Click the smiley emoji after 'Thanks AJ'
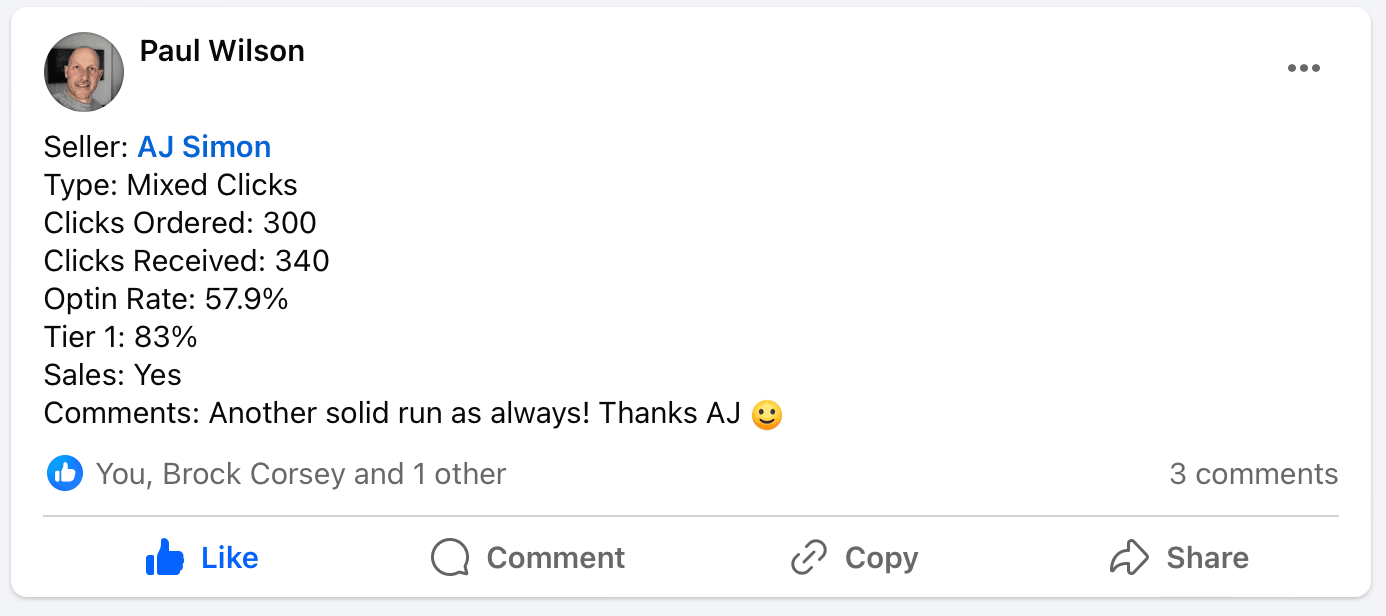This screenshot has height=616, width=1386. coord(766,413)
